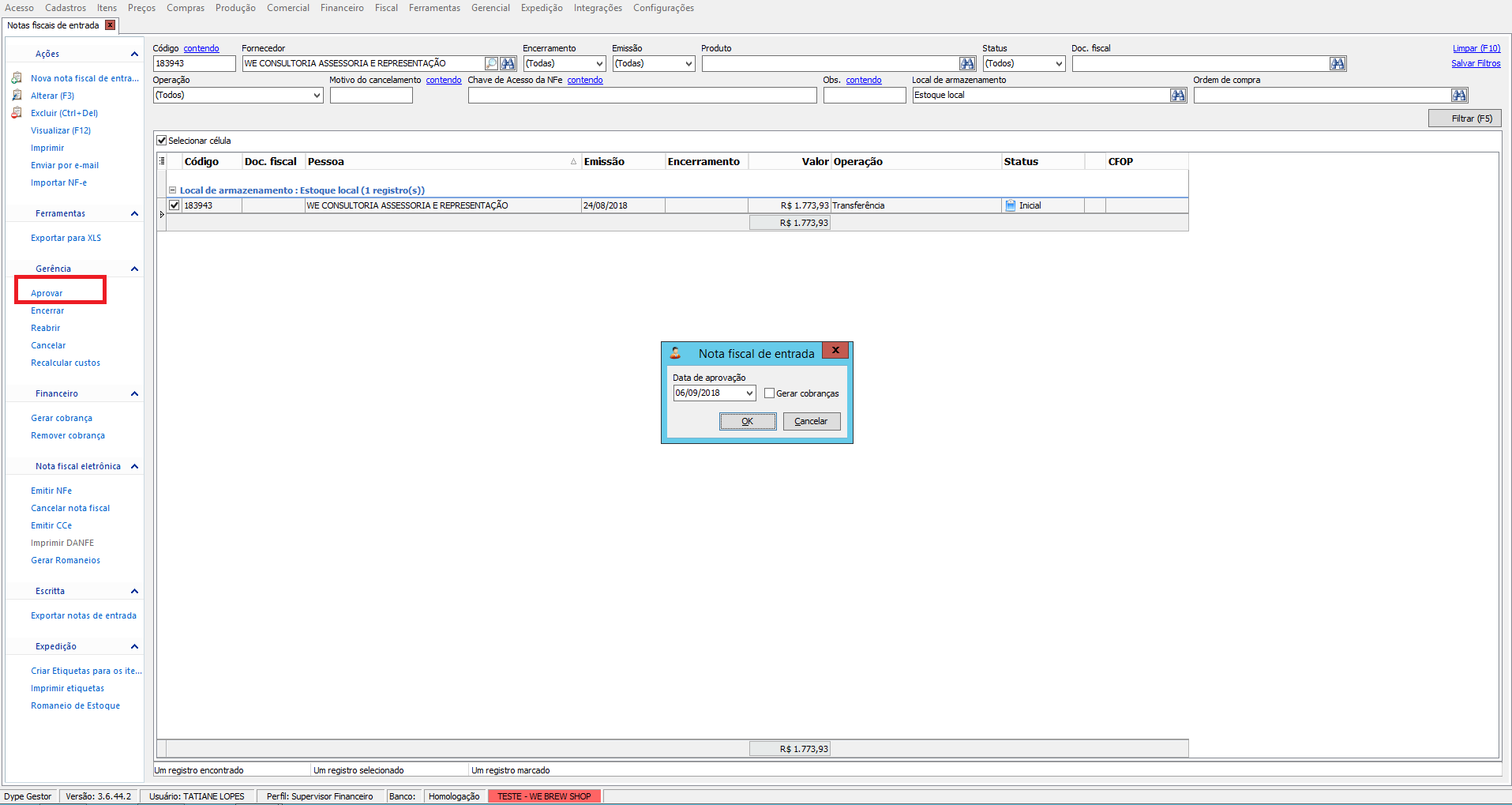
Task: Open the Fiscal menu
Action: (386, 8)
